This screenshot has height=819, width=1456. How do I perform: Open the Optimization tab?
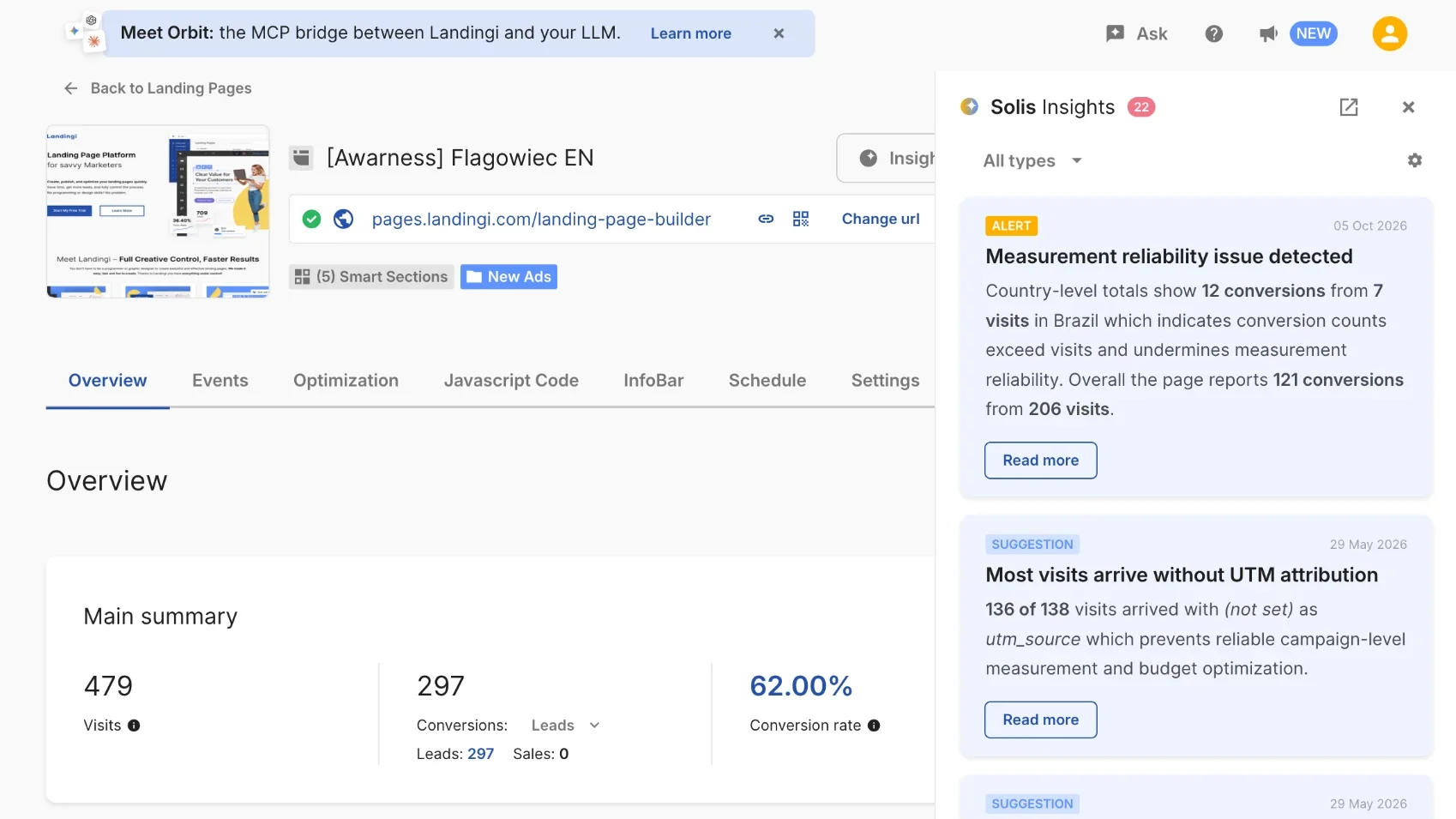(x=346, y=381)
